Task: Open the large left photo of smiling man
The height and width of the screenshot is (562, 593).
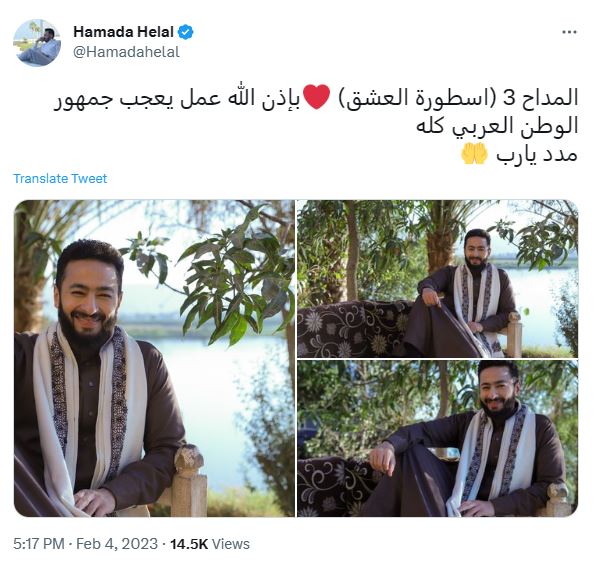Action: [x=154, y=358]
